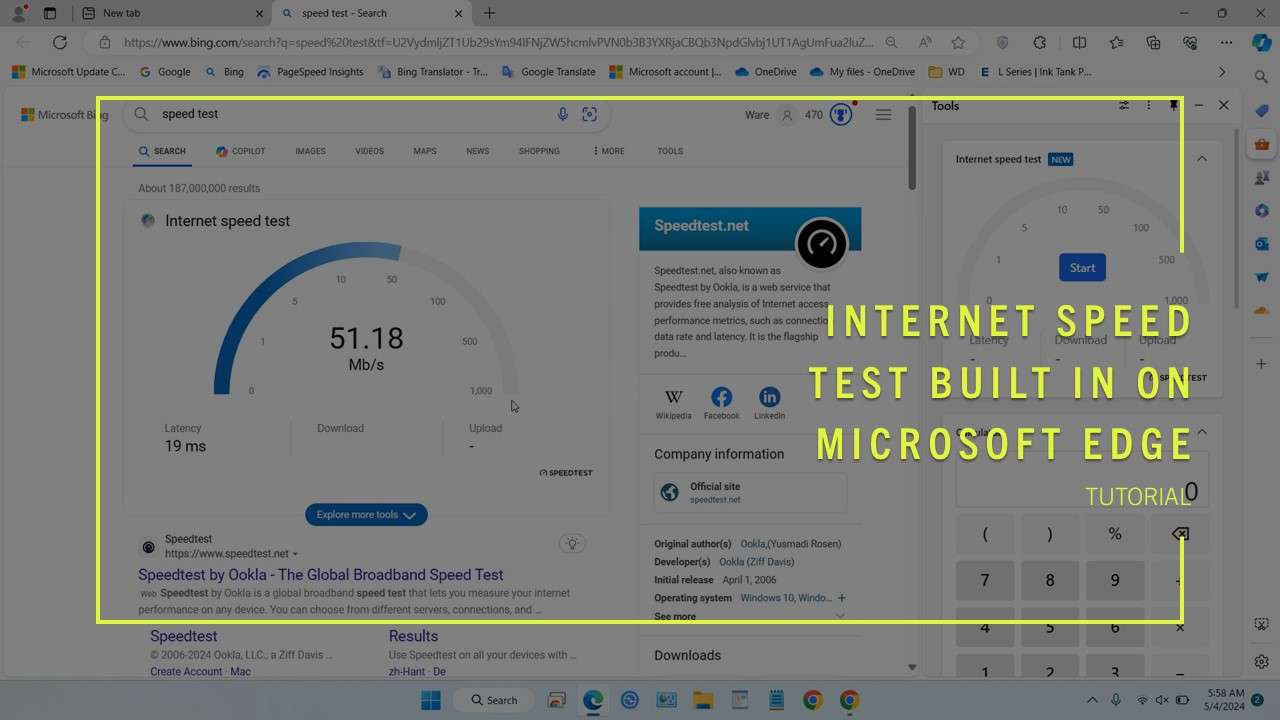The height and width of the screenshot is (720, 1280).
Task: Pin the Tools panel with the pin icon
Action: click(1174, 105)
